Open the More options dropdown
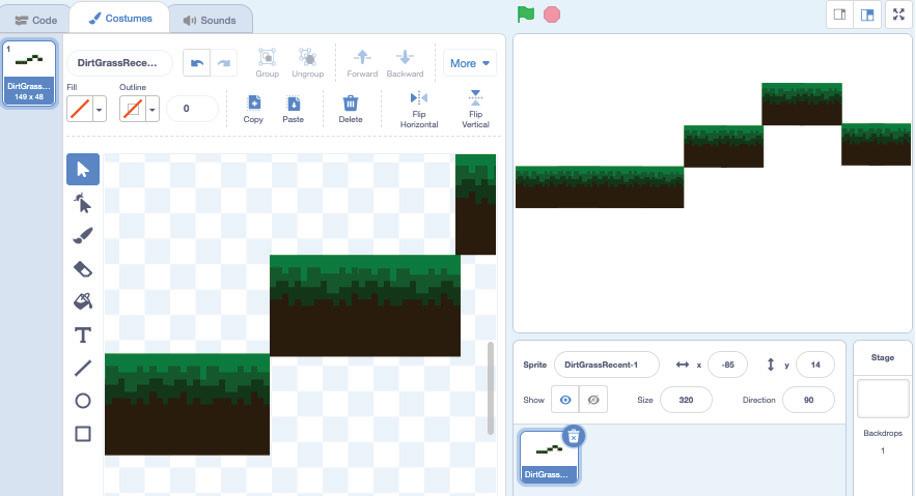This screenshot has height=496, width=916. 470,63
